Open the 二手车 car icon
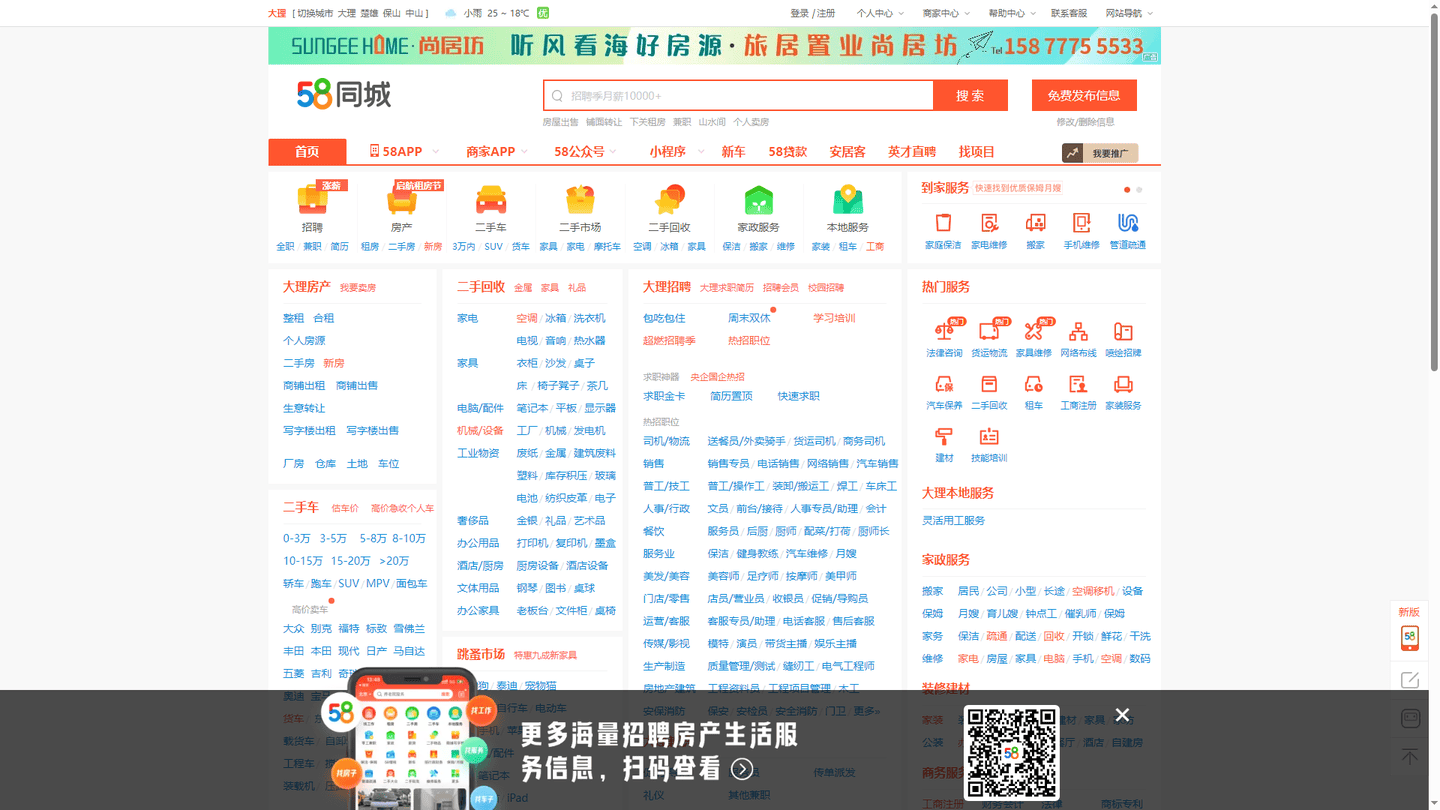This screenshot has height=810, width=1440. point(491,200)
